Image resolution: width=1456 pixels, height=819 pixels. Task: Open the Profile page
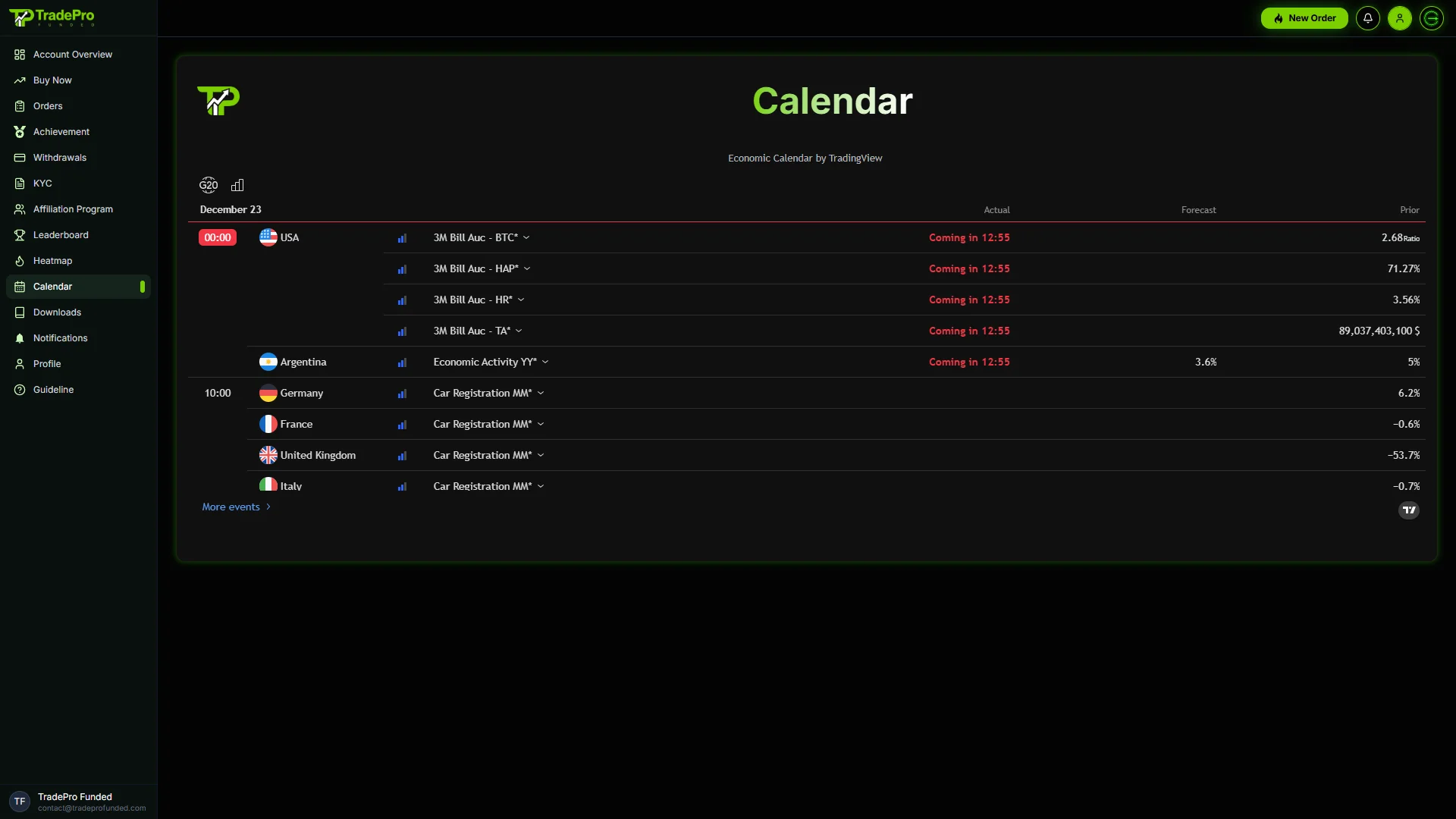click(78, 364)
